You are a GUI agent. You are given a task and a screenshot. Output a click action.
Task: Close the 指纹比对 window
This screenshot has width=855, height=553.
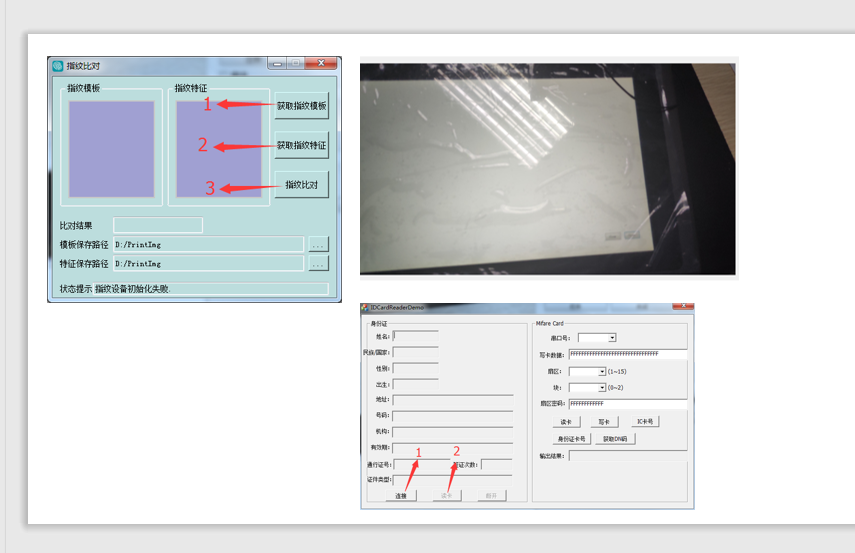point(321,63)
